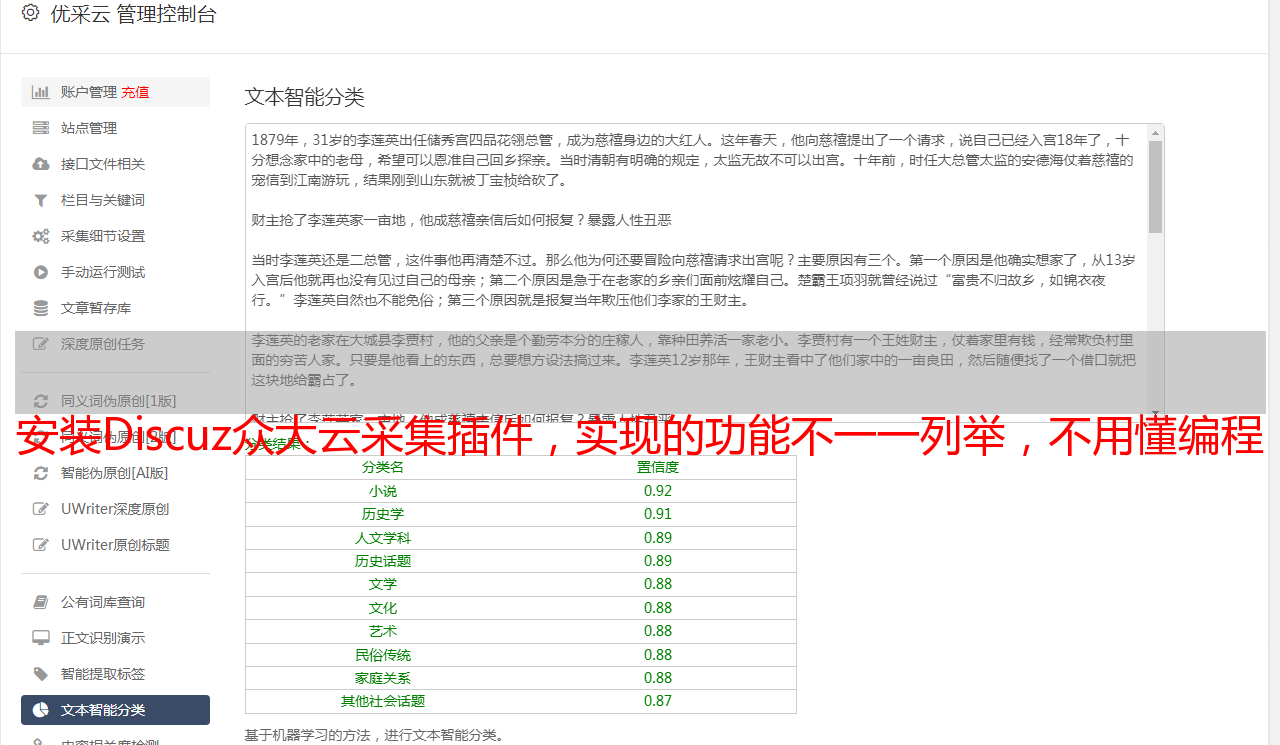Image resolution: width=1280 pixels, height=745 pixels.
Task: Select the 历史话题 category cell
Action: point(383,561)
